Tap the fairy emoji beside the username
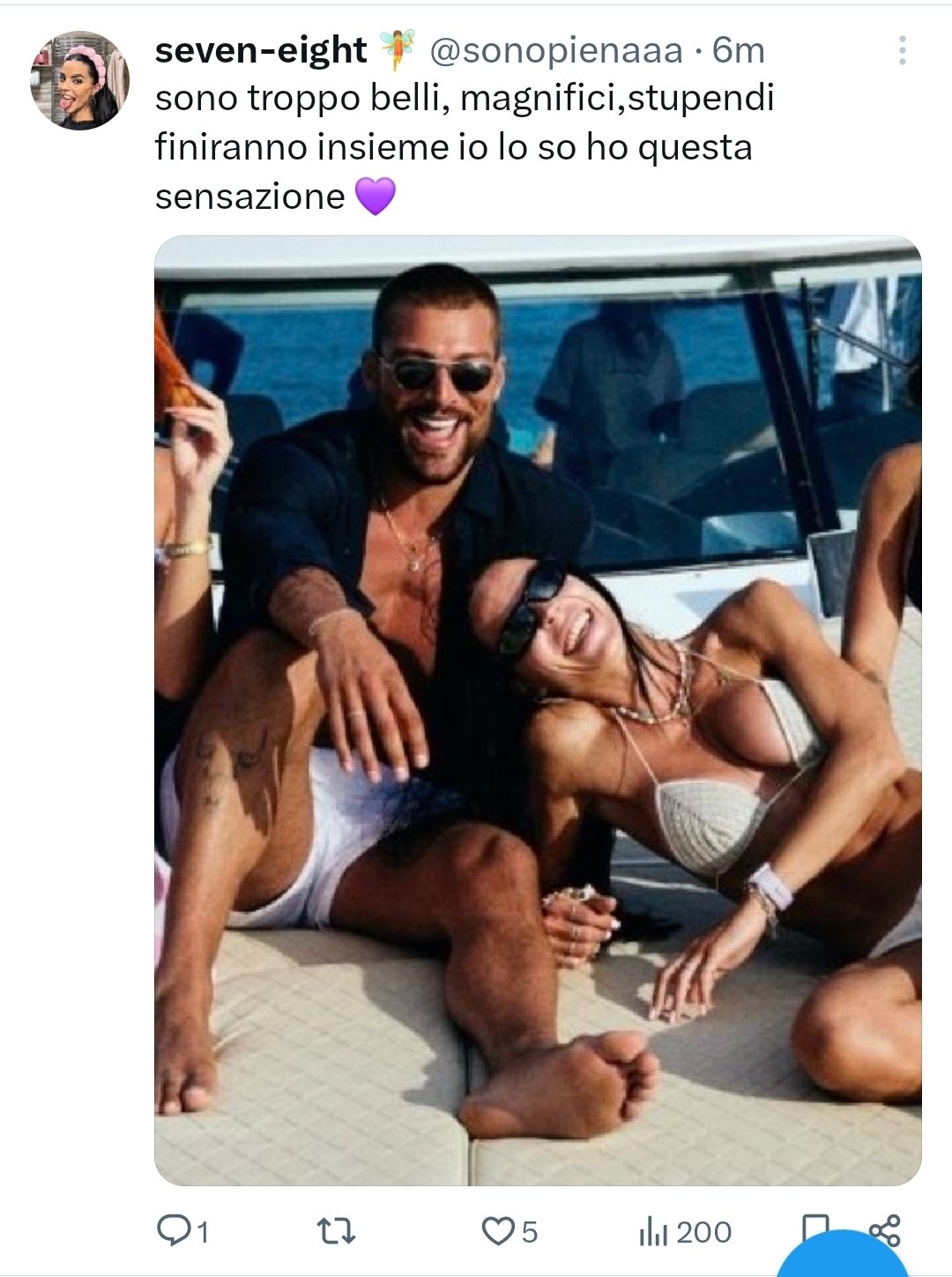The height and width of the screenshot is (1277, 952). click(397, 50)
